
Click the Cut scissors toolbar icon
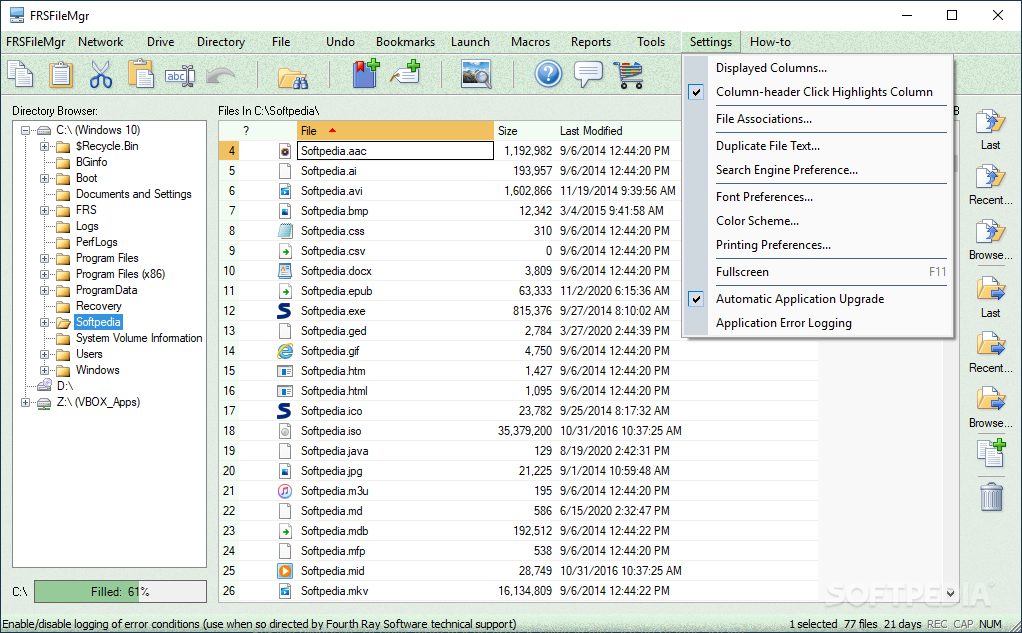[100, 74]
